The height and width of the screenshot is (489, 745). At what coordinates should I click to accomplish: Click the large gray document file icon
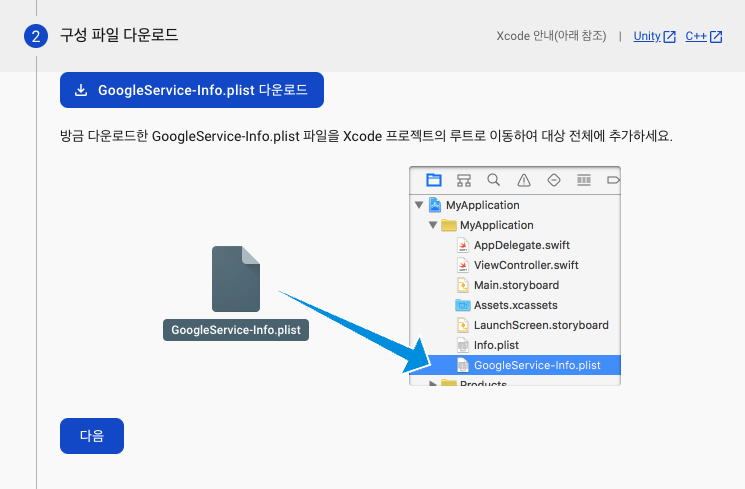pos(236,279)
